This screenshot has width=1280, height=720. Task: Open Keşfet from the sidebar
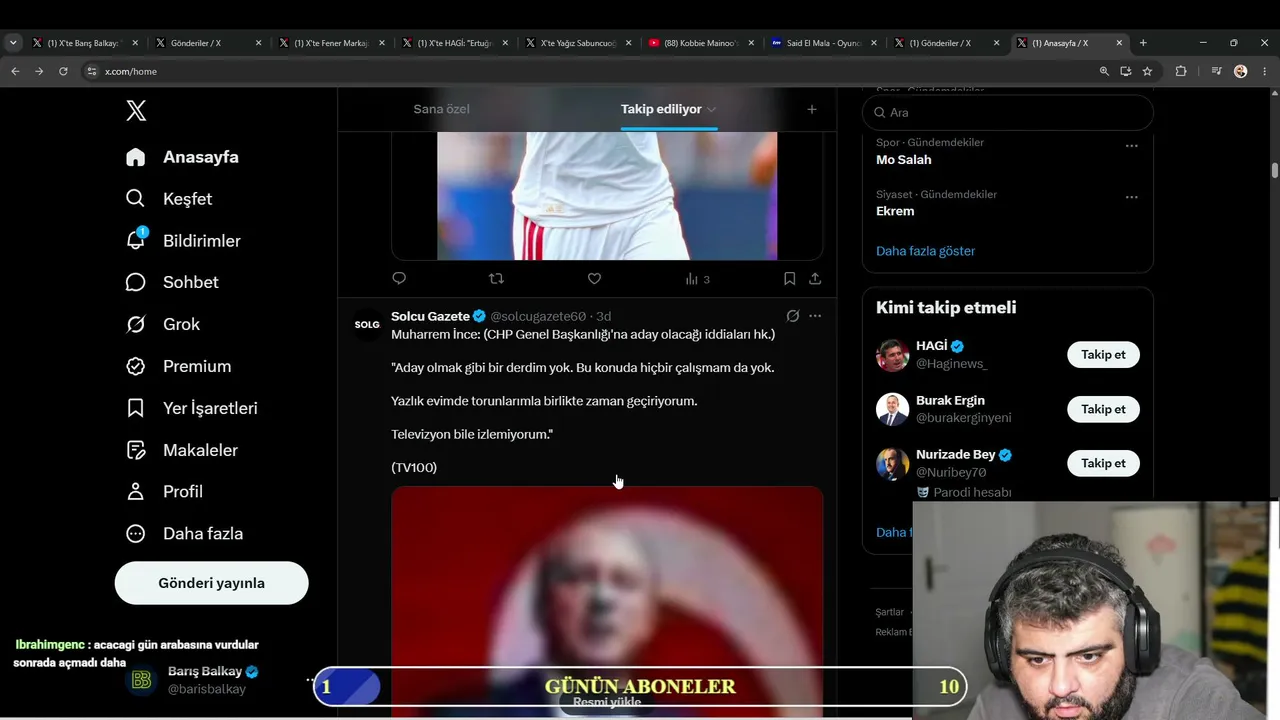pos(169,199)
